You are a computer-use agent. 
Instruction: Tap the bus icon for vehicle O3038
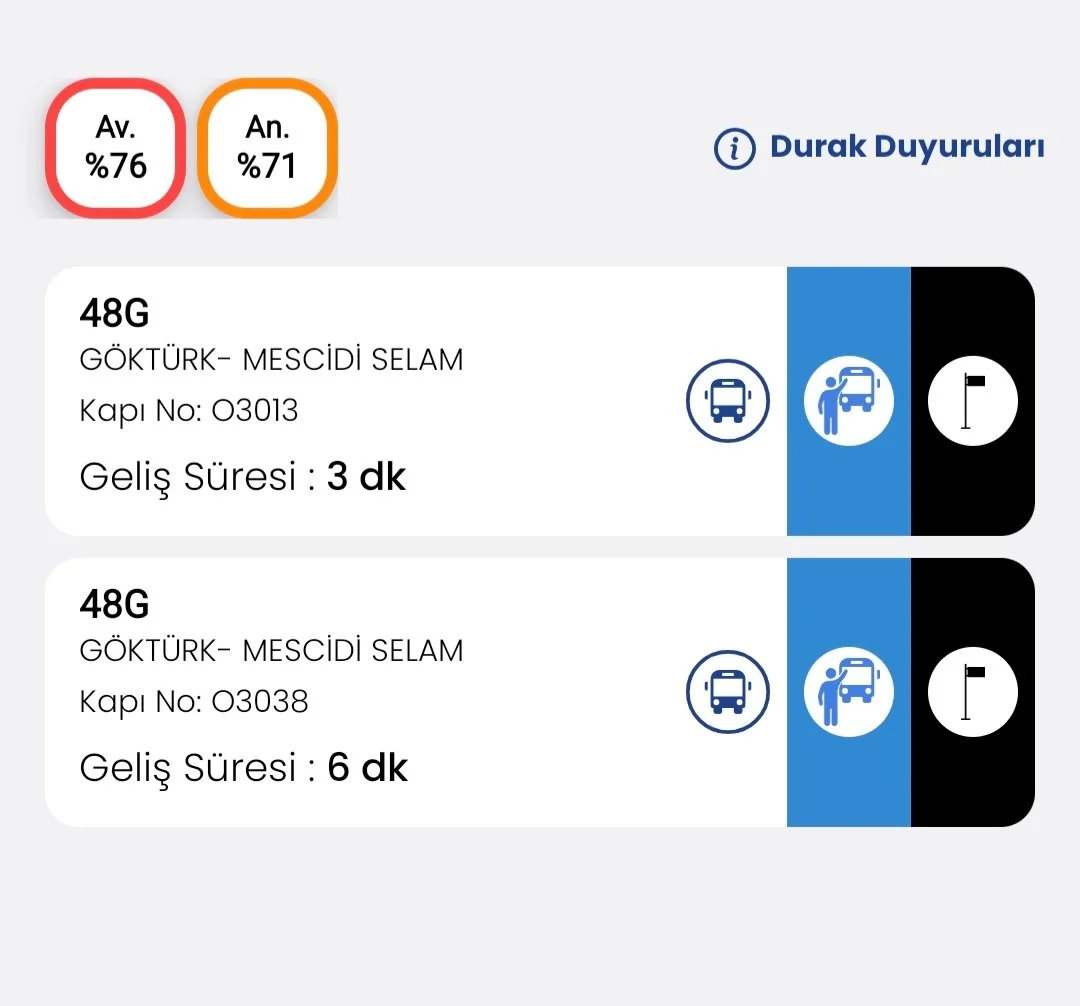[728, 692]
